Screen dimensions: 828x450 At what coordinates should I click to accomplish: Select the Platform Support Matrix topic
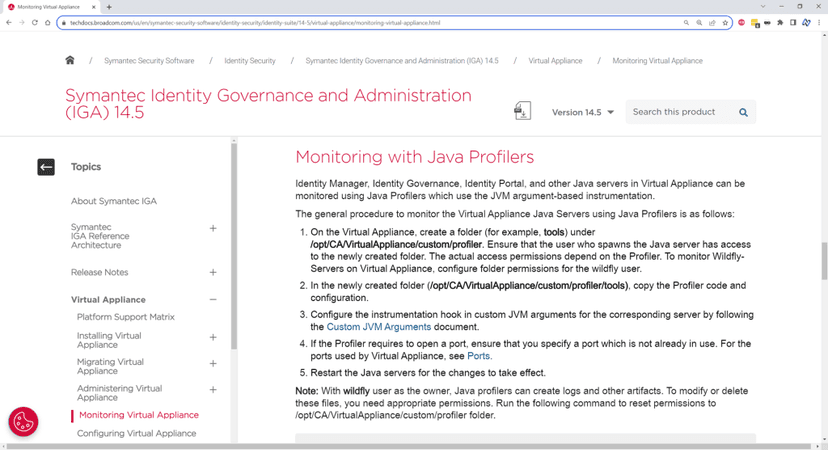coord(126,317)
